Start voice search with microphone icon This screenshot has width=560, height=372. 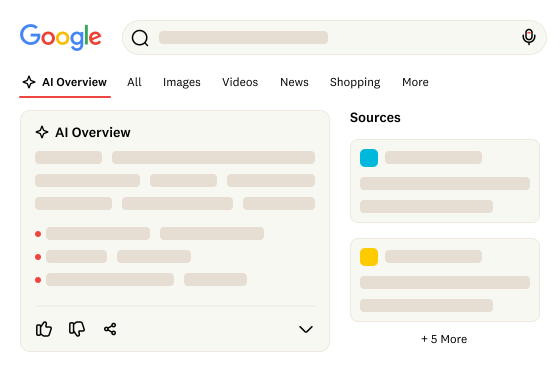coord(529,37)
